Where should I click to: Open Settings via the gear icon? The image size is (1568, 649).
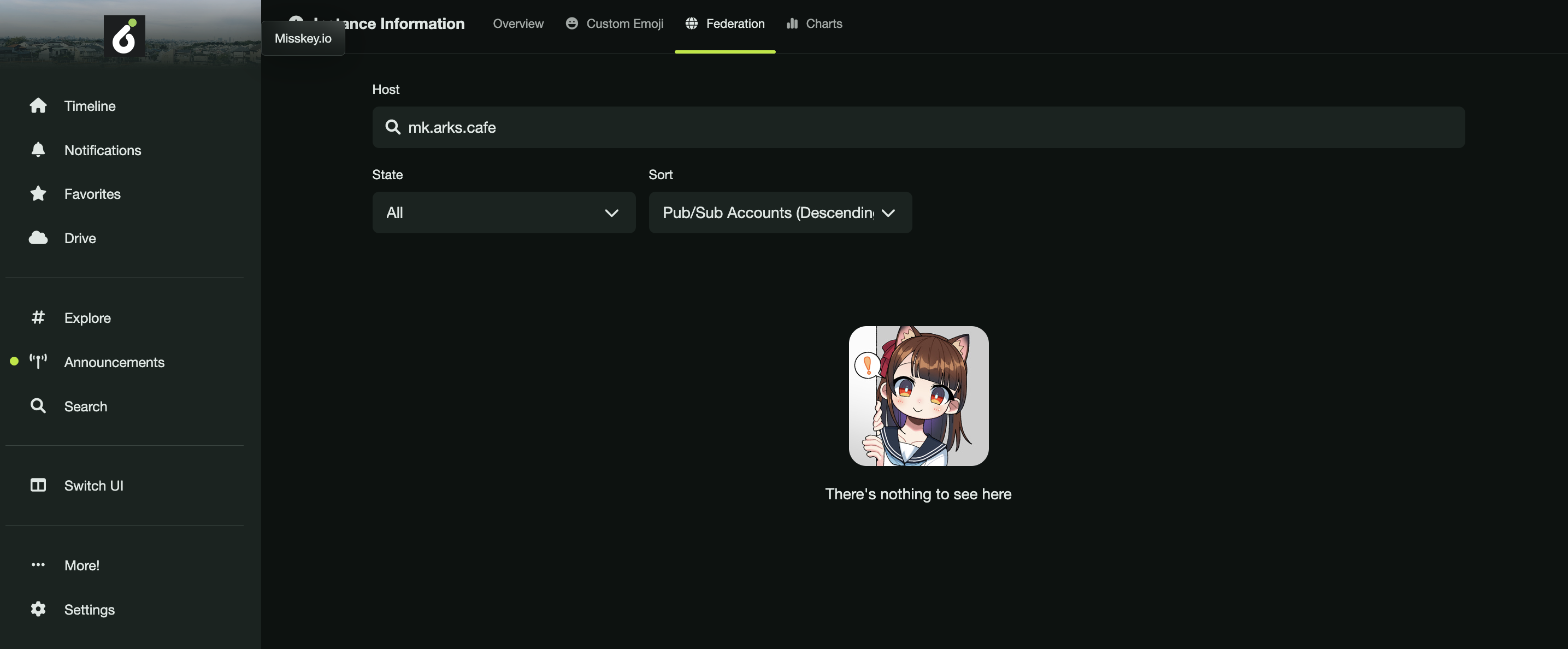tap(38, 609)
